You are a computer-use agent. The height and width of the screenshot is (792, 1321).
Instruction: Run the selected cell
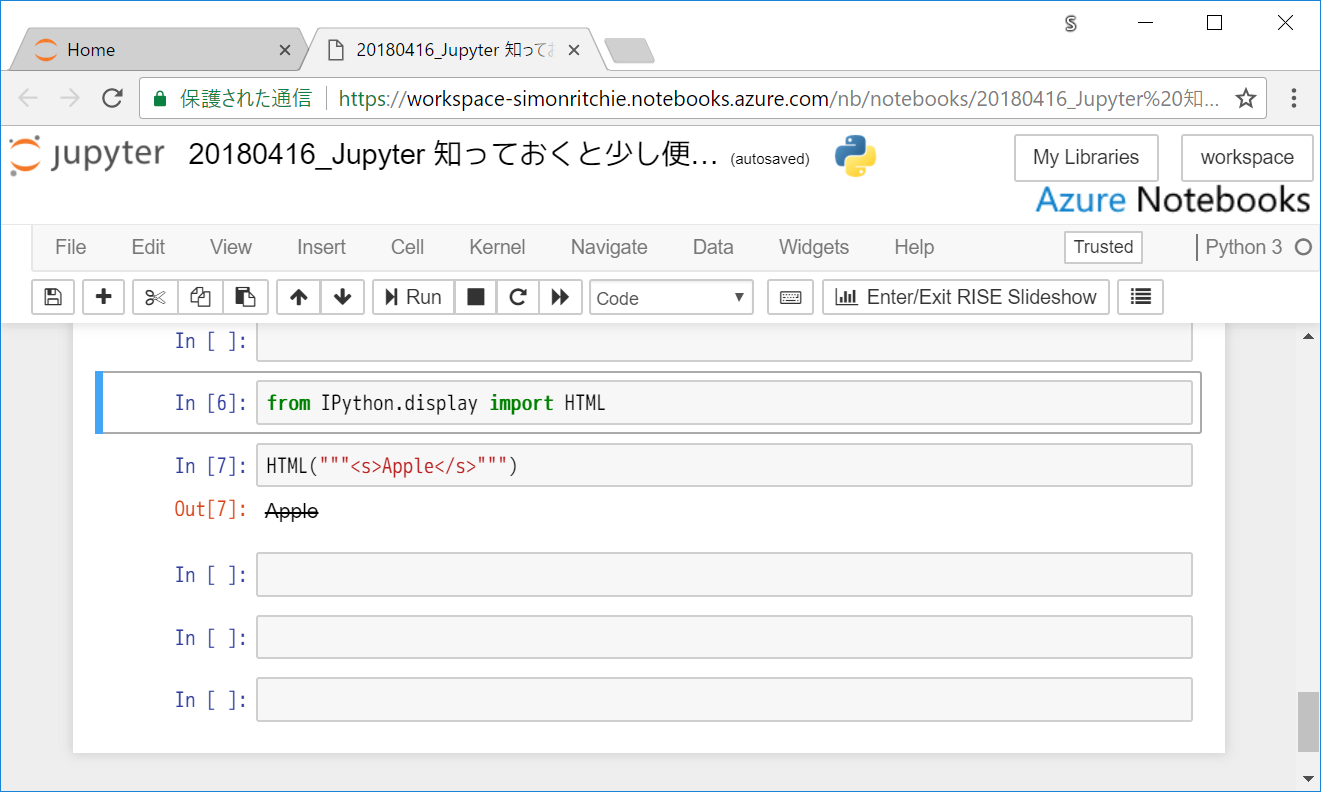pyautogui.click(x=412, y=296)
